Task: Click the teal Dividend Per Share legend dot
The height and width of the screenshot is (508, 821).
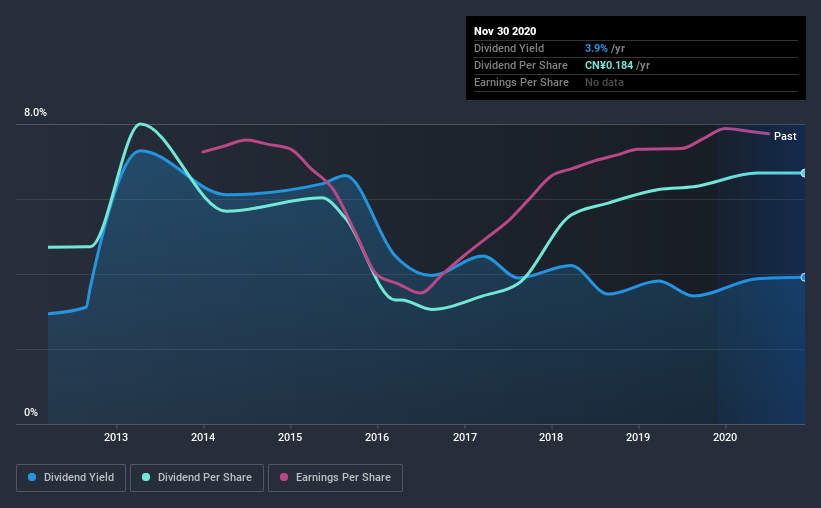Action: tap(146, 477)
